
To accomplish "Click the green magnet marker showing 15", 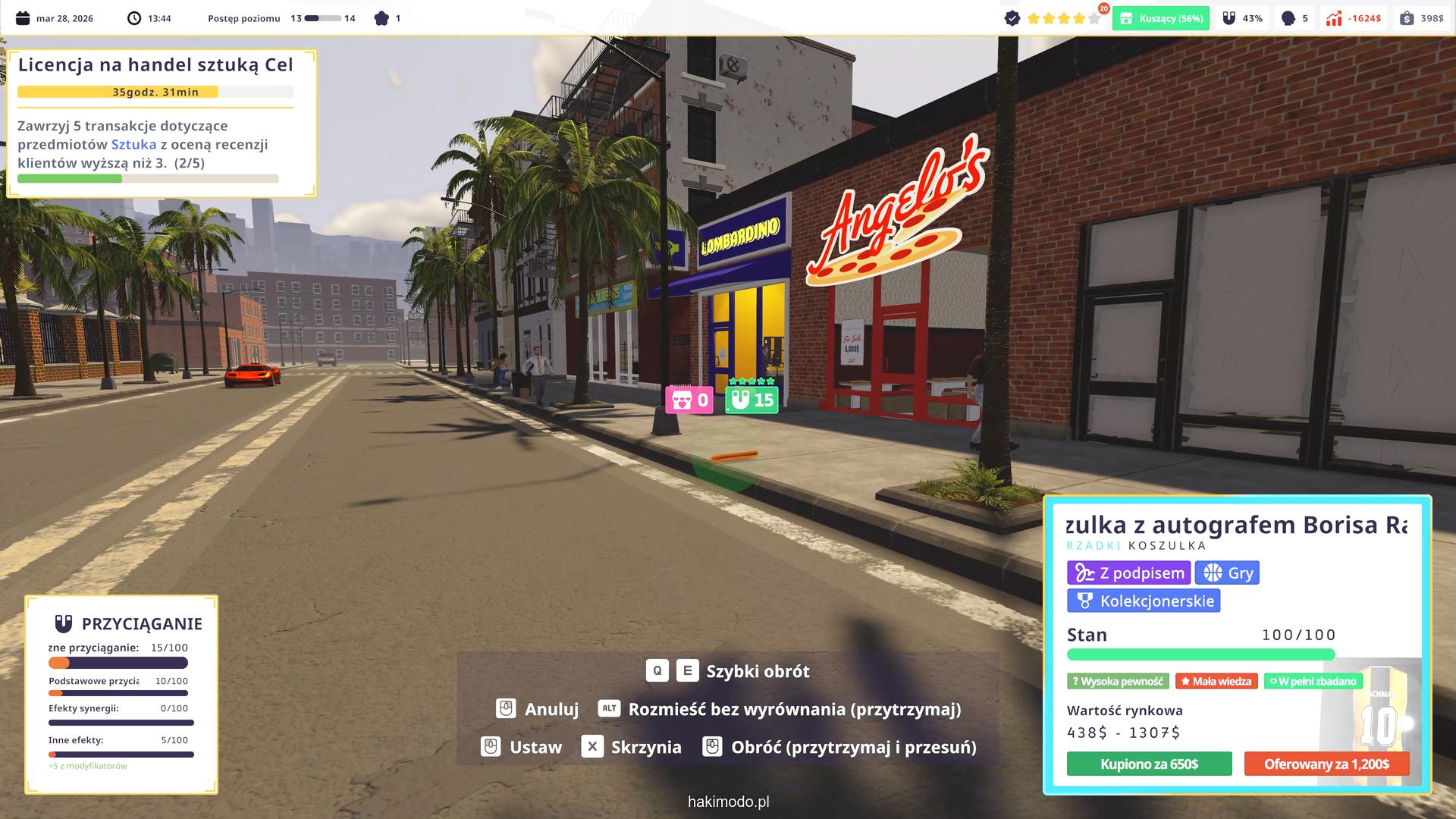I will [752, 400].
